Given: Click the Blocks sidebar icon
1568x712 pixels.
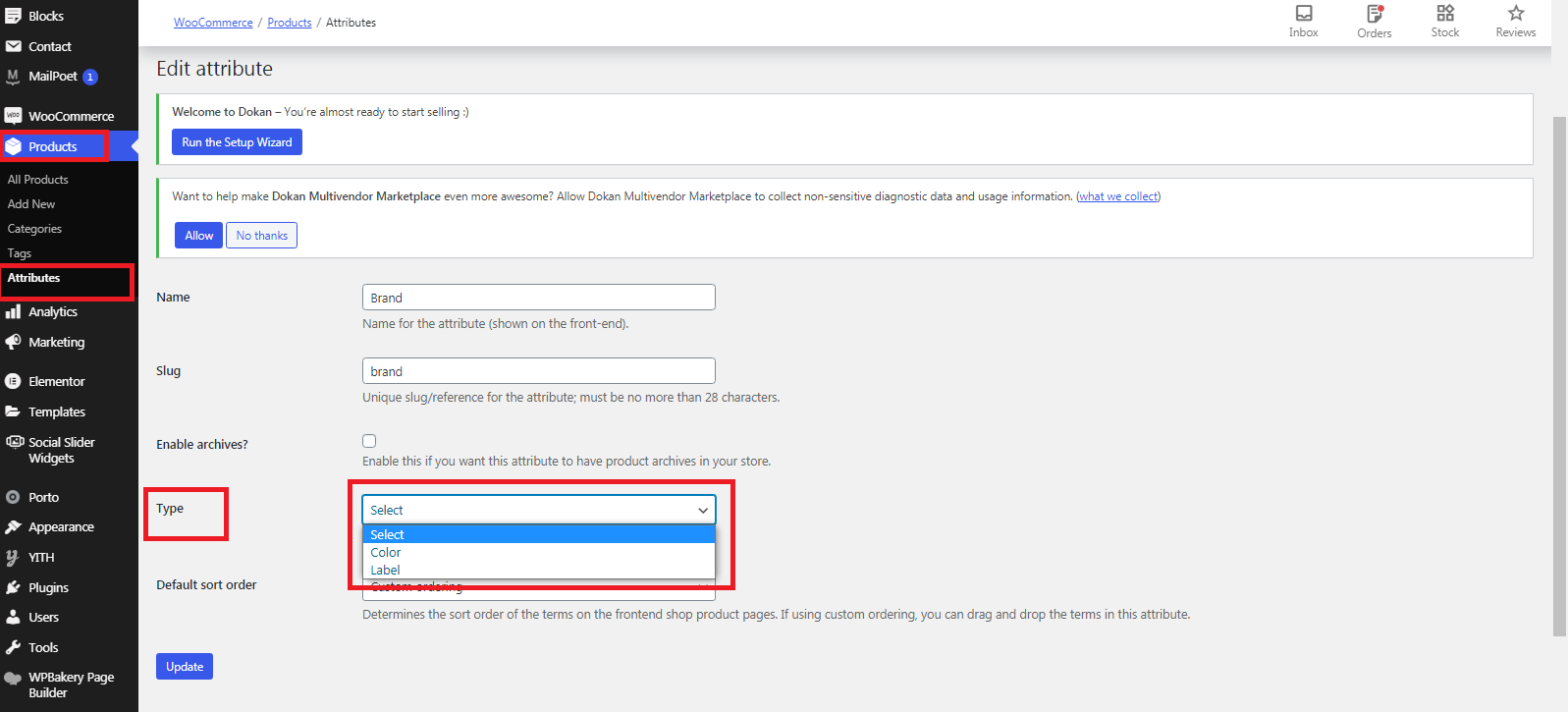Looking at the screenshot, I should (13, 16).
